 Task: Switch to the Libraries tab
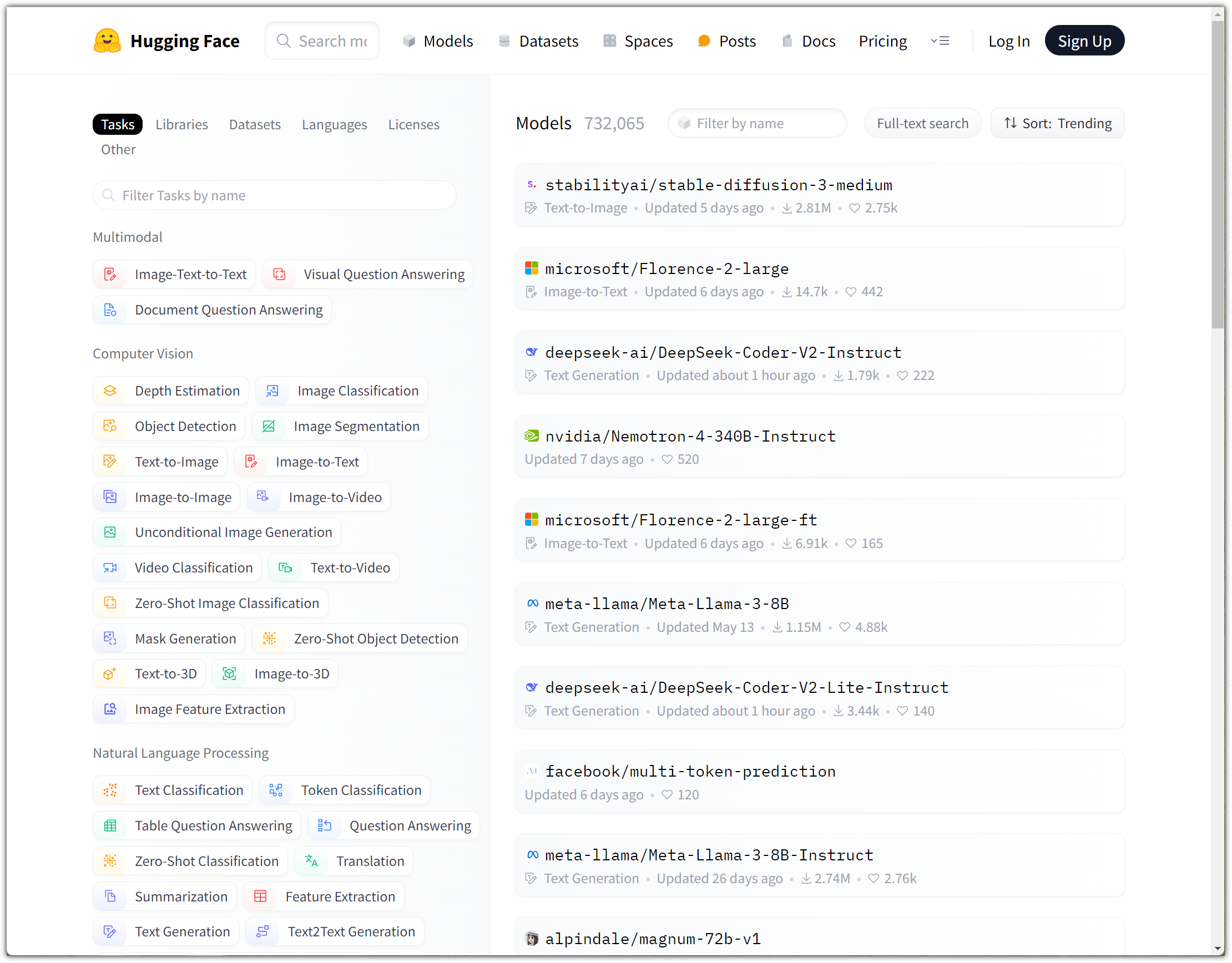click(x=181, y=125)
